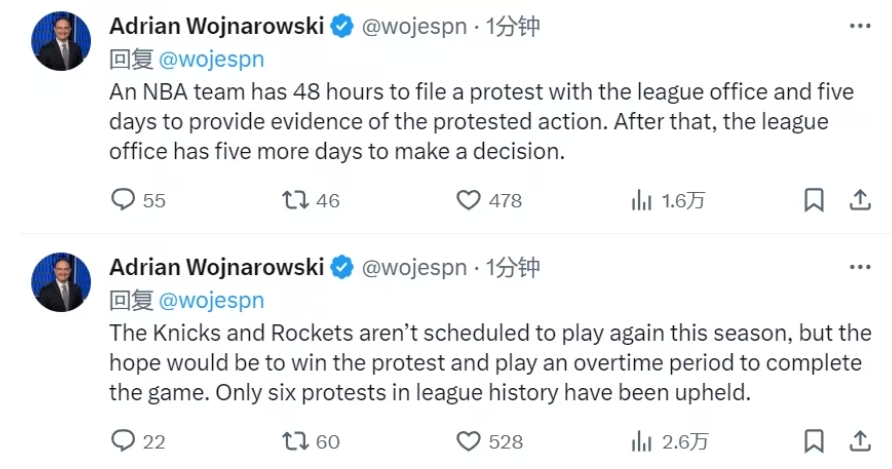
Task: Retweet the Knicks and Rockets tweet
Action: click(296, 440)
